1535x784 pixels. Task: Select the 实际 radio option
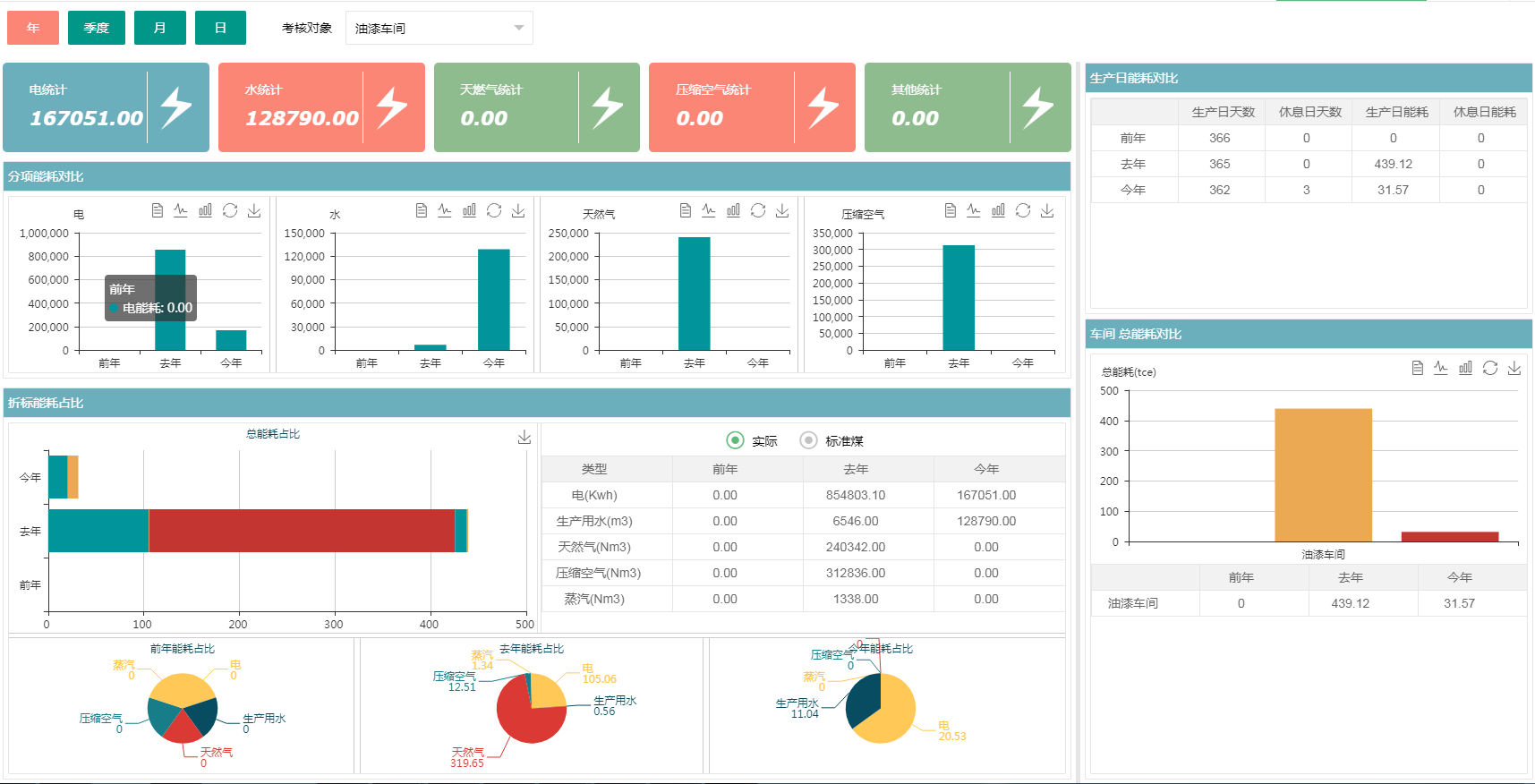point(735,440)
